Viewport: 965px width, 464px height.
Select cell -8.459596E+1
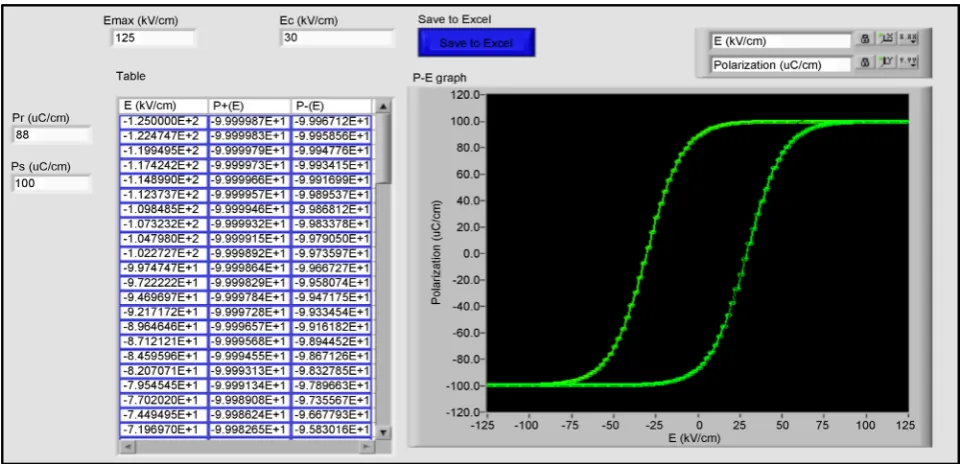click(x=163, y=357)
